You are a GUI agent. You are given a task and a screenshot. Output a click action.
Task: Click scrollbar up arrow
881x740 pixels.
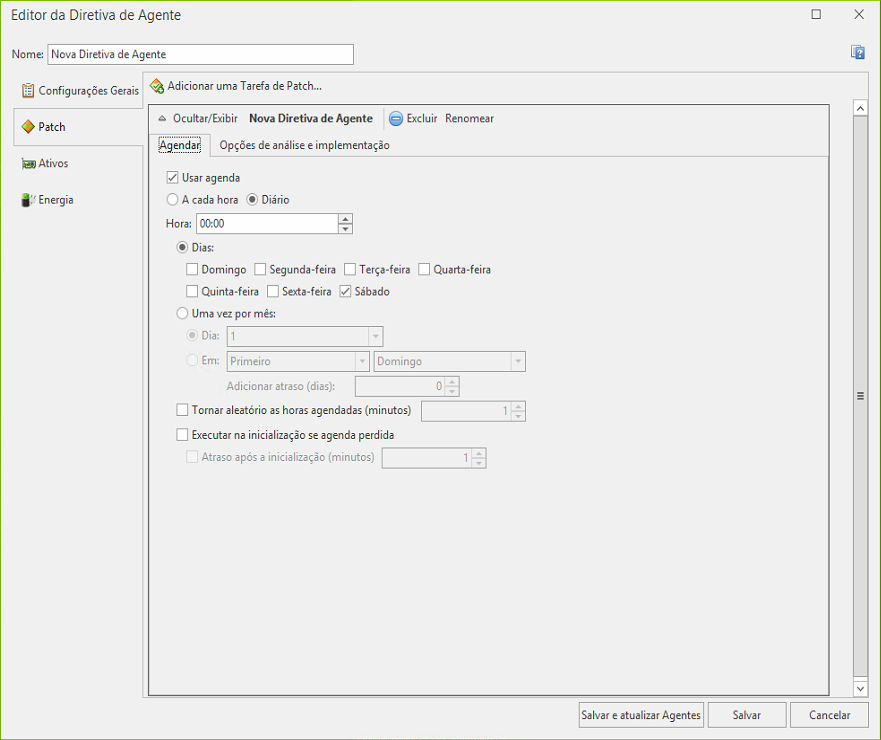tap(860, 107)
